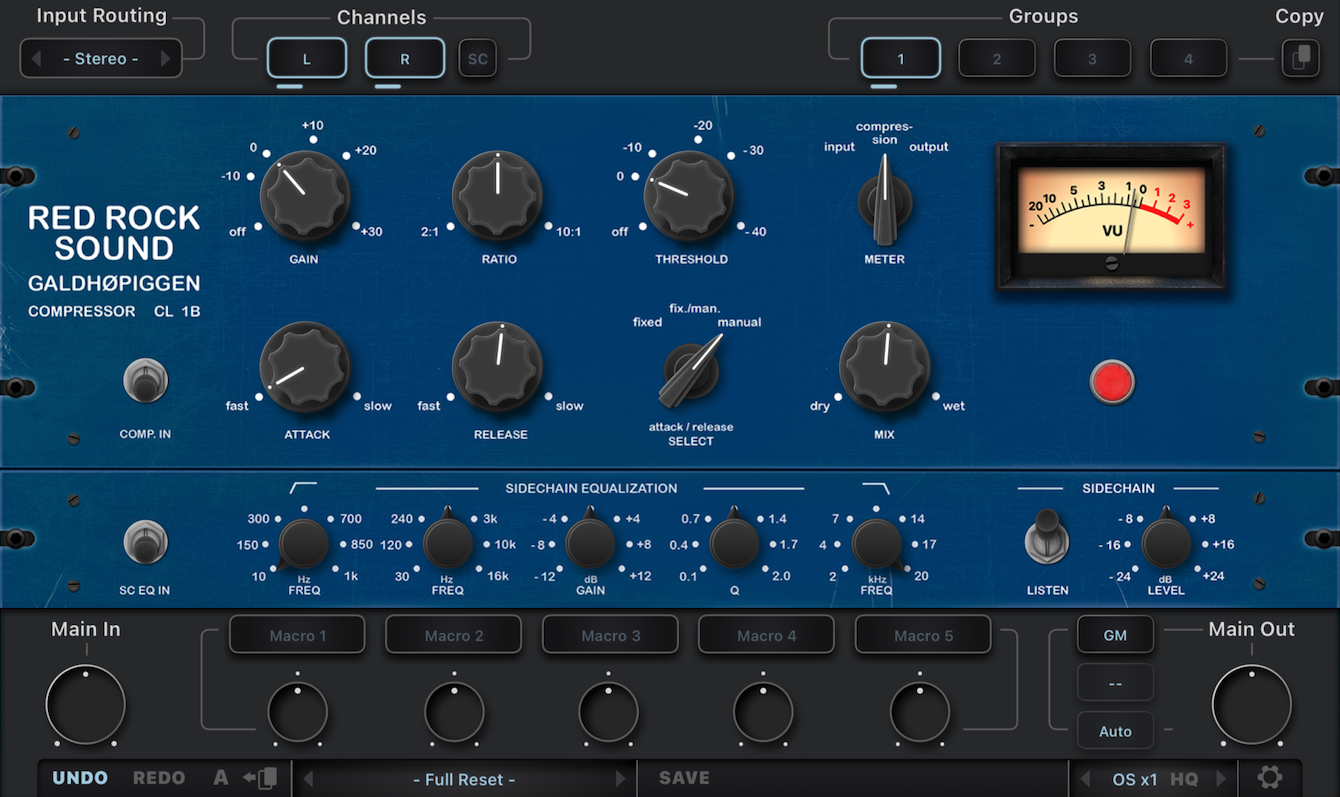Click the Macro 5 button
1340x797 pixels.
(x=923, y=635)
